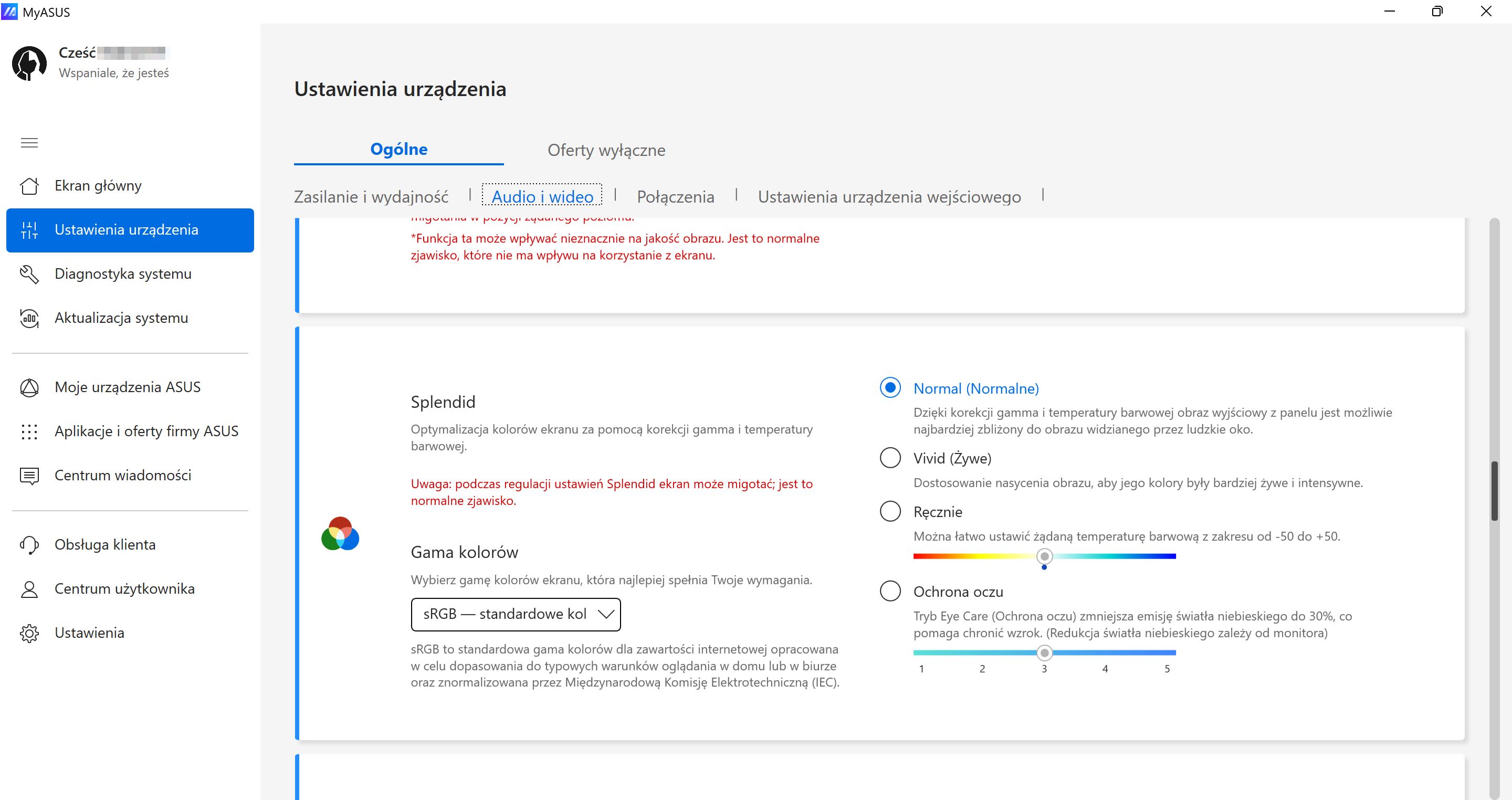Switch to Ogólne tab
This screenshot has height=800, width=1512.
point(398,149)
